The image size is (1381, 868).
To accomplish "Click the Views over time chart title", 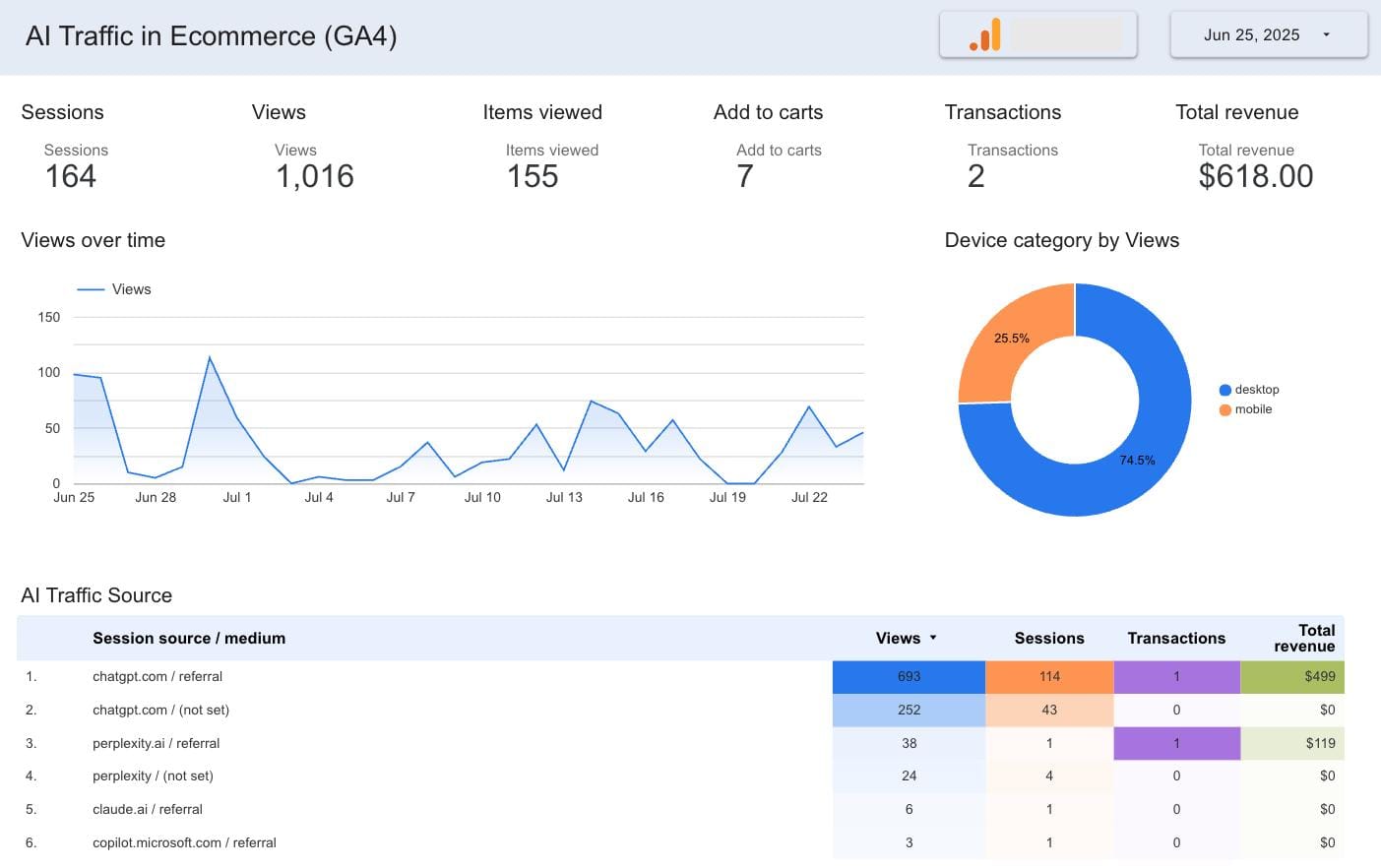I will click(94, 240).
